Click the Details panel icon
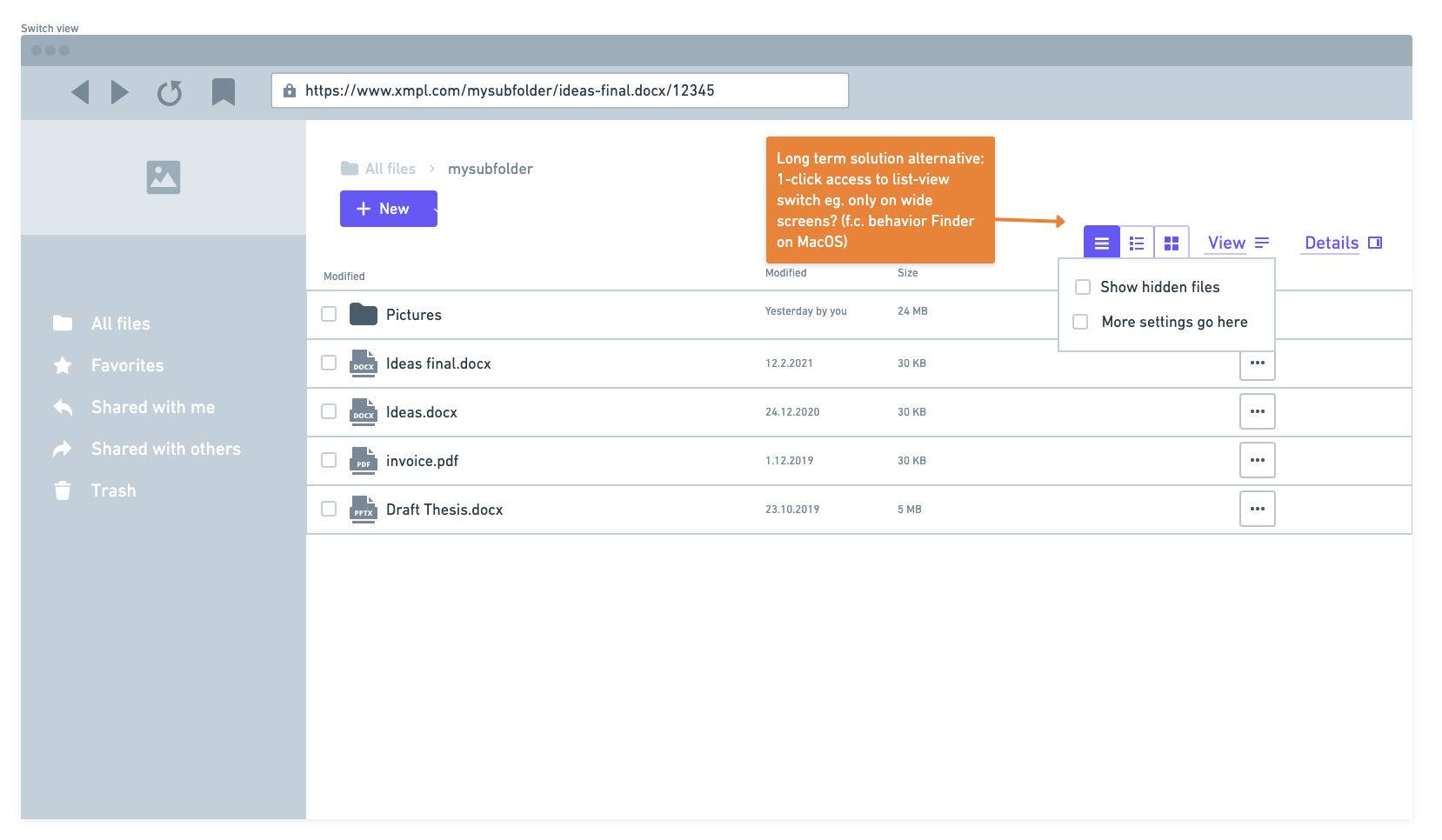 tap(1375, 243)
